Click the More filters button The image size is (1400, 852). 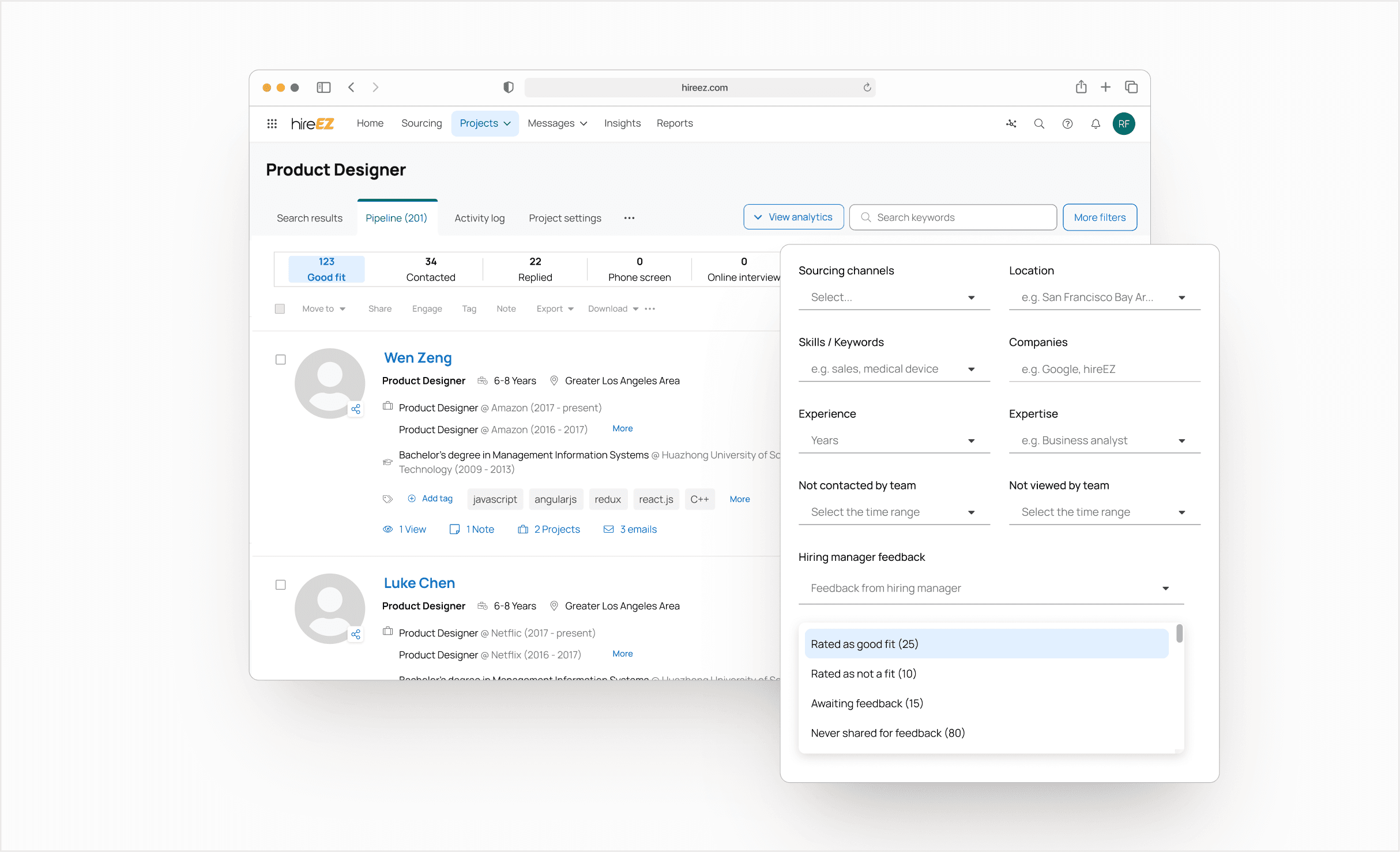1100,217
